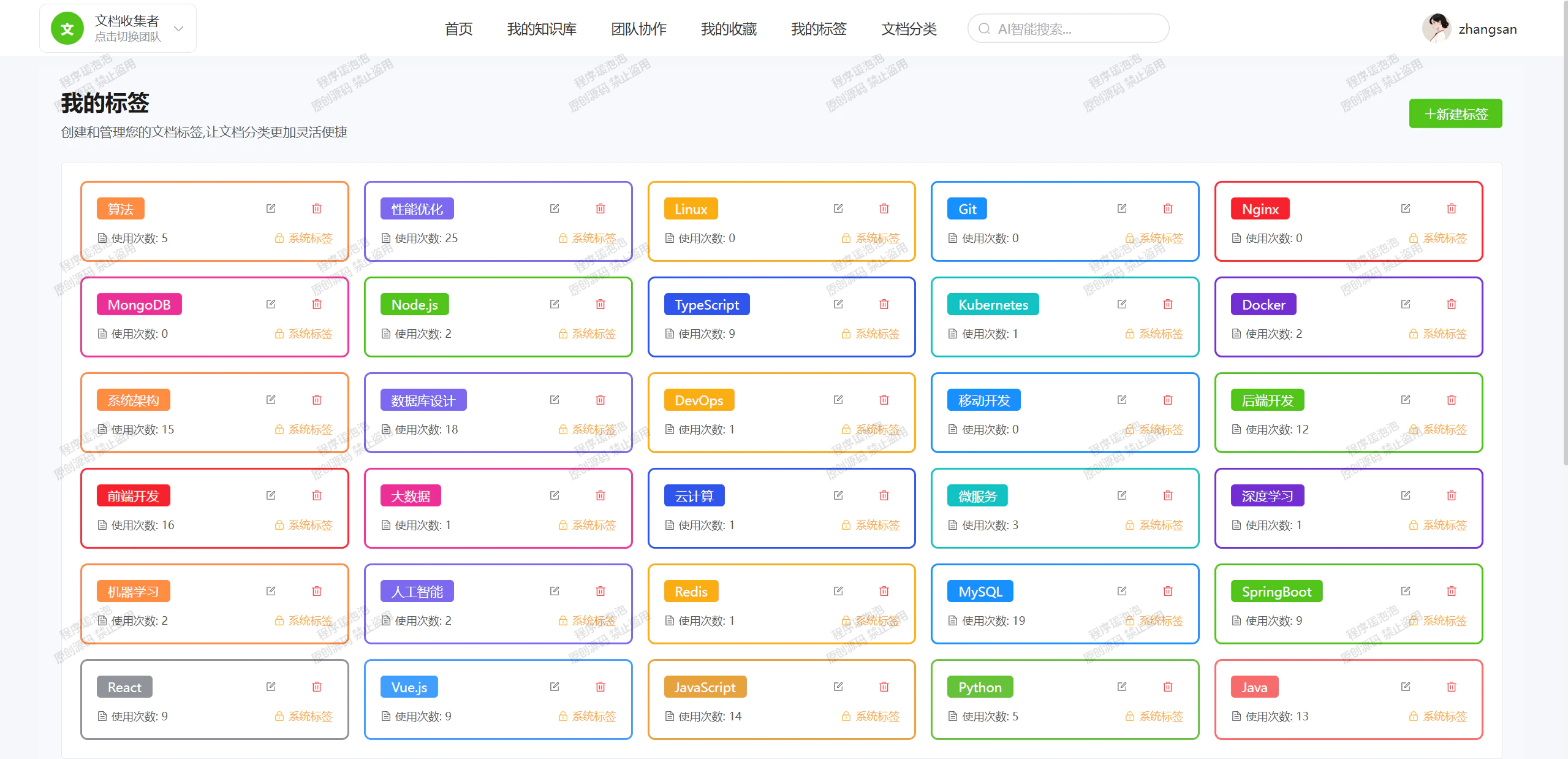Image resolution: width=1568 pixels, height=759 pixels.
Task: Select the TypeScript tag label
Action: 706,305
